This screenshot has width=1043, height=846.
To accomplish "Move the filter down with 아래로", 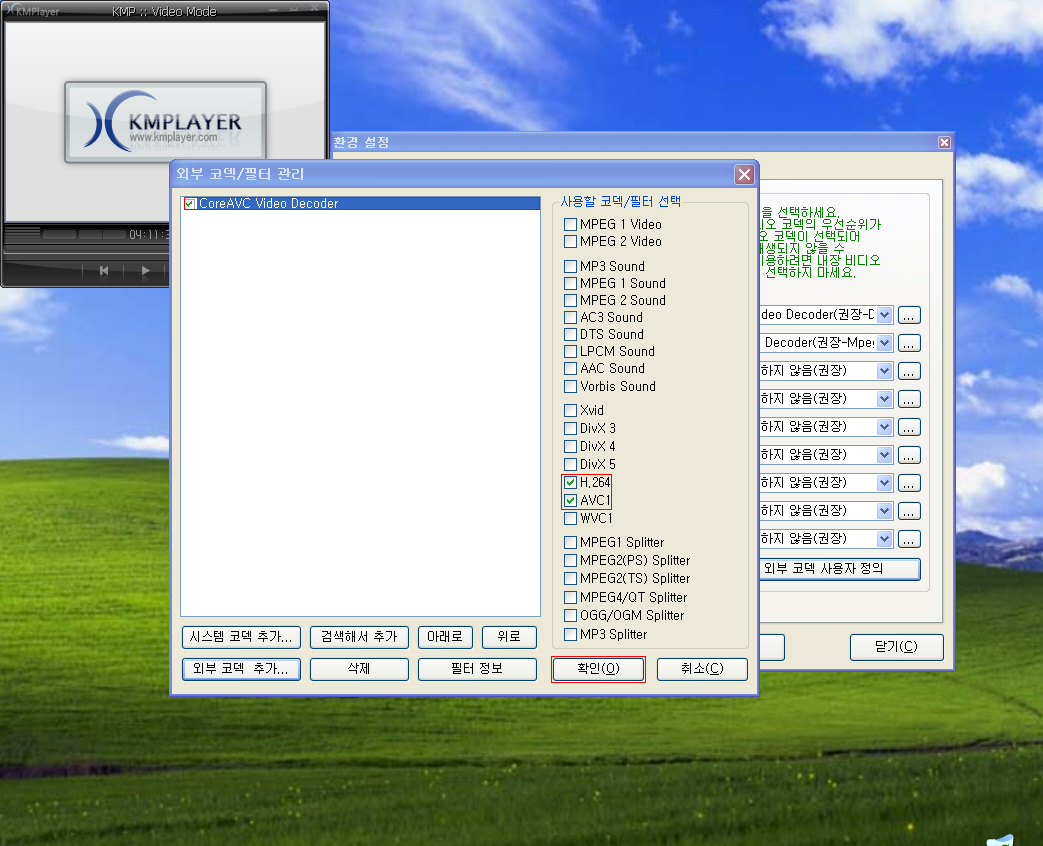I will tap(445, 637).
